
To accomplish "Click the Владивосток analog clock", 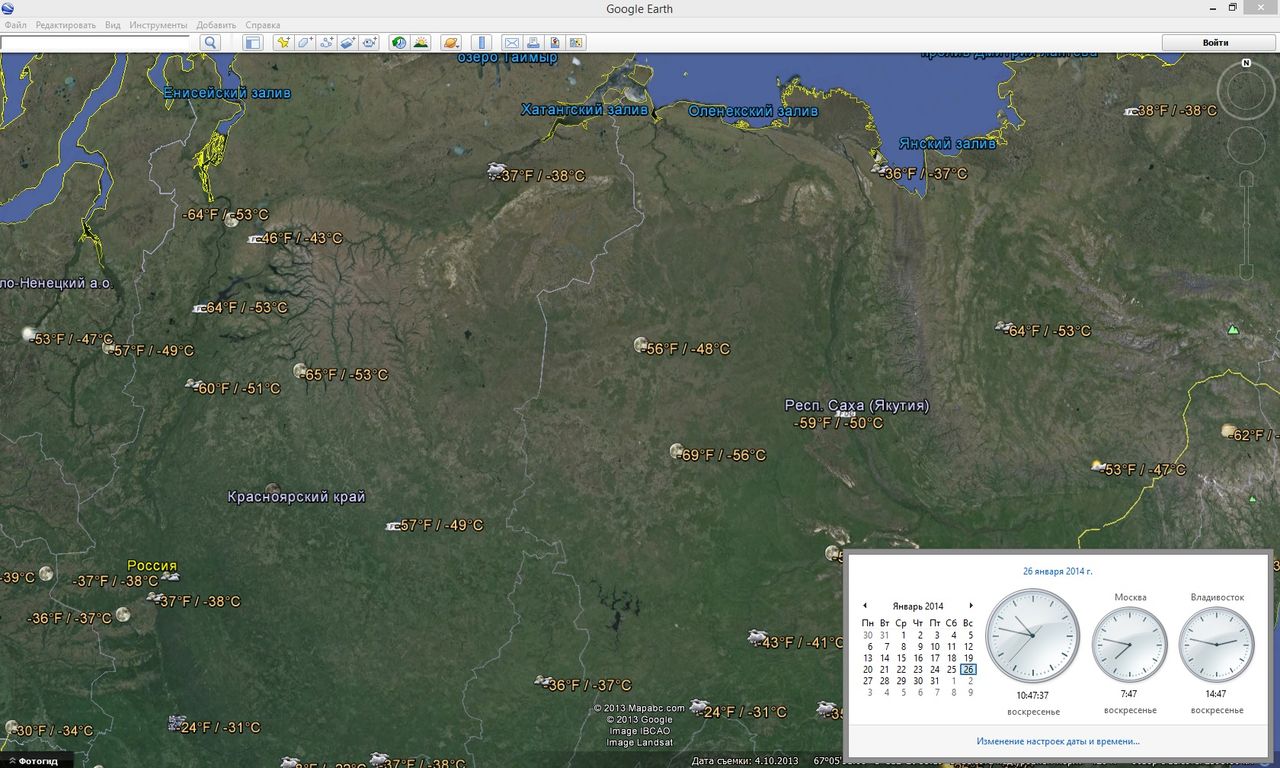I will [x=1216, y=643].
